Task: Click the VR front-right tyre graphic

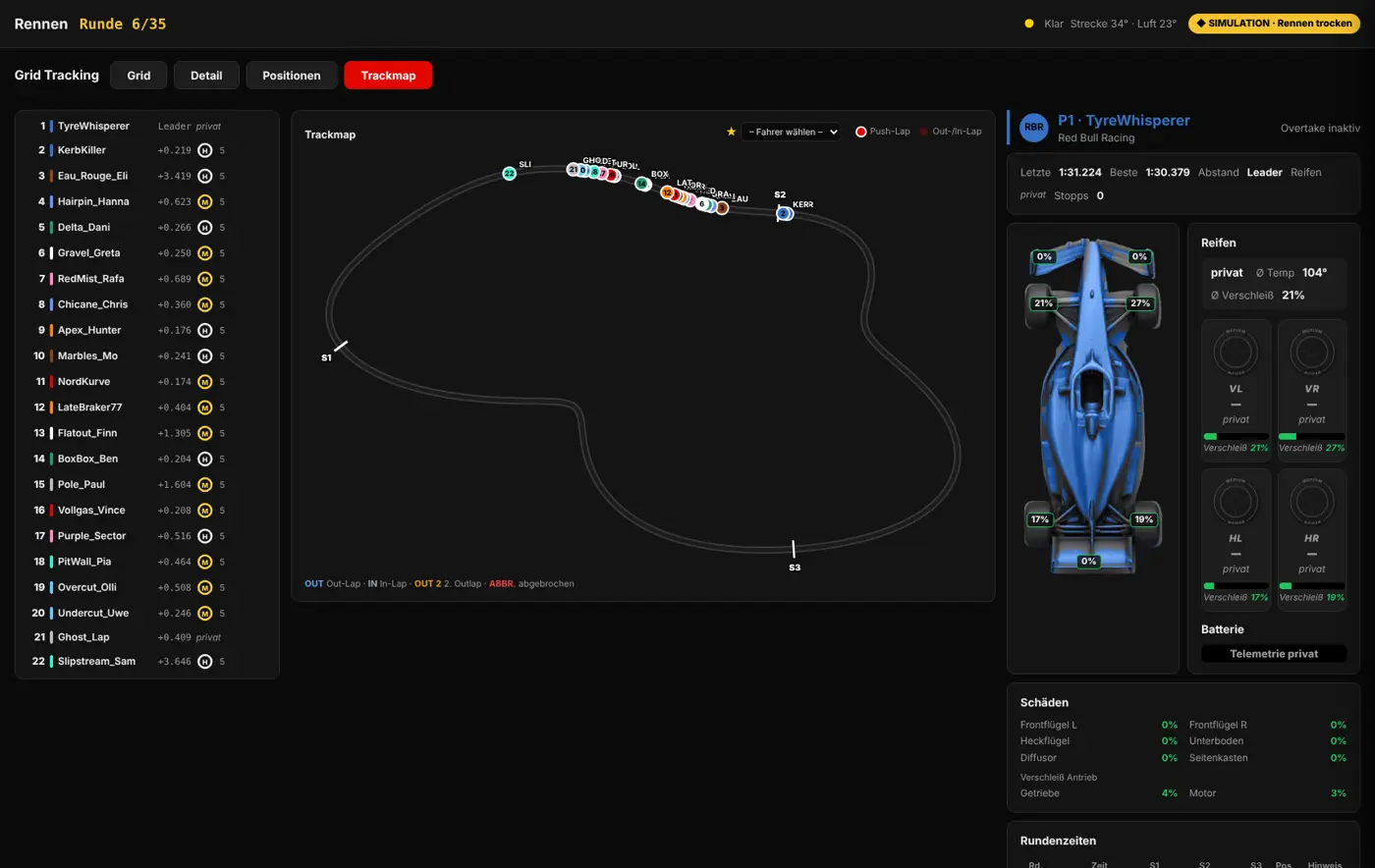Action: 1311,352
